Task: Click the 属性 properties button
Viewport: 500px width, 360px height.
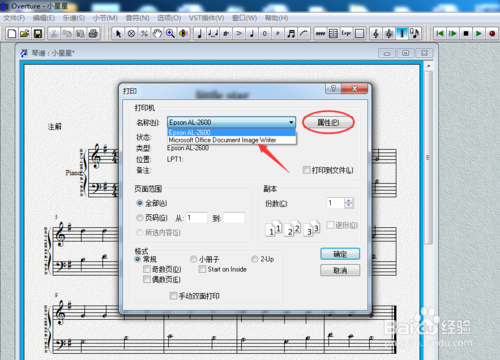Action: click(328, 122)
